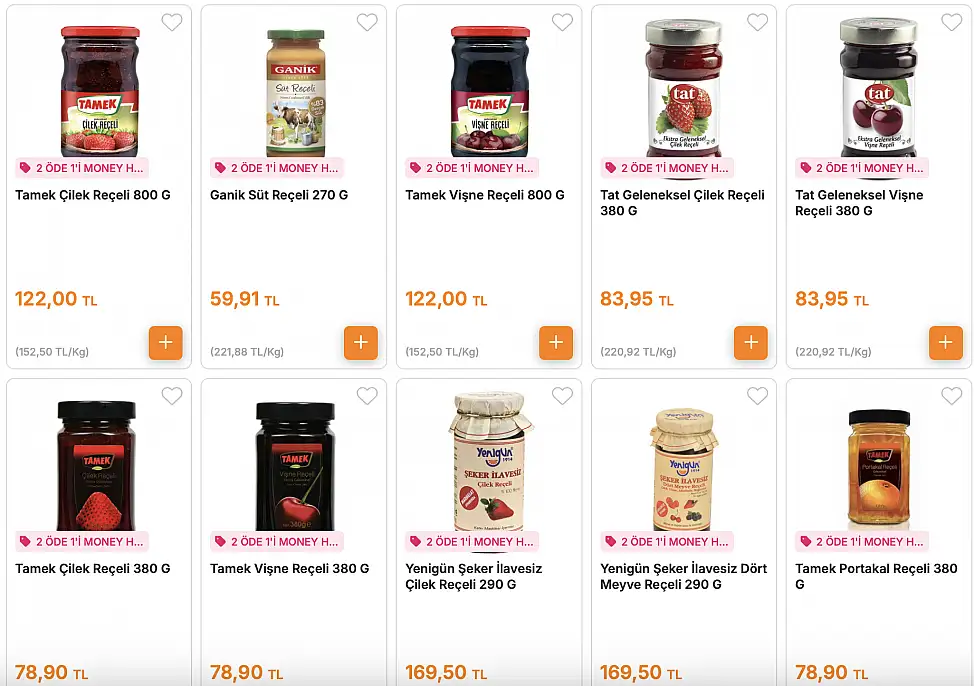Favorite Tamek Çilek Reçeli 800 G with heart

[x=172, y=22]
